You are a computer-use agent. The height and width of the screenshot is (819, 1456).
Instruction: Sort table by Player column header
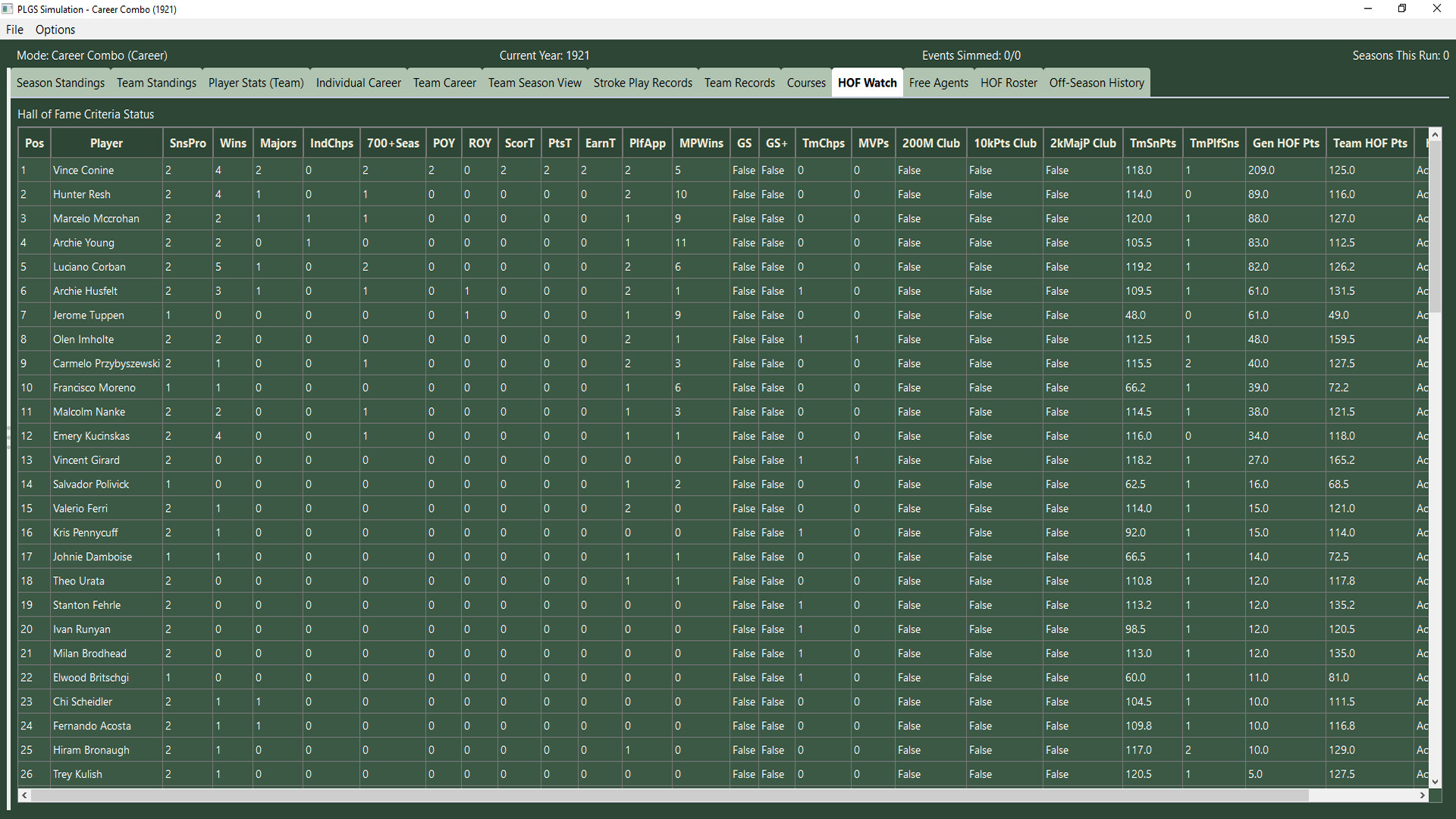point(106,143)
